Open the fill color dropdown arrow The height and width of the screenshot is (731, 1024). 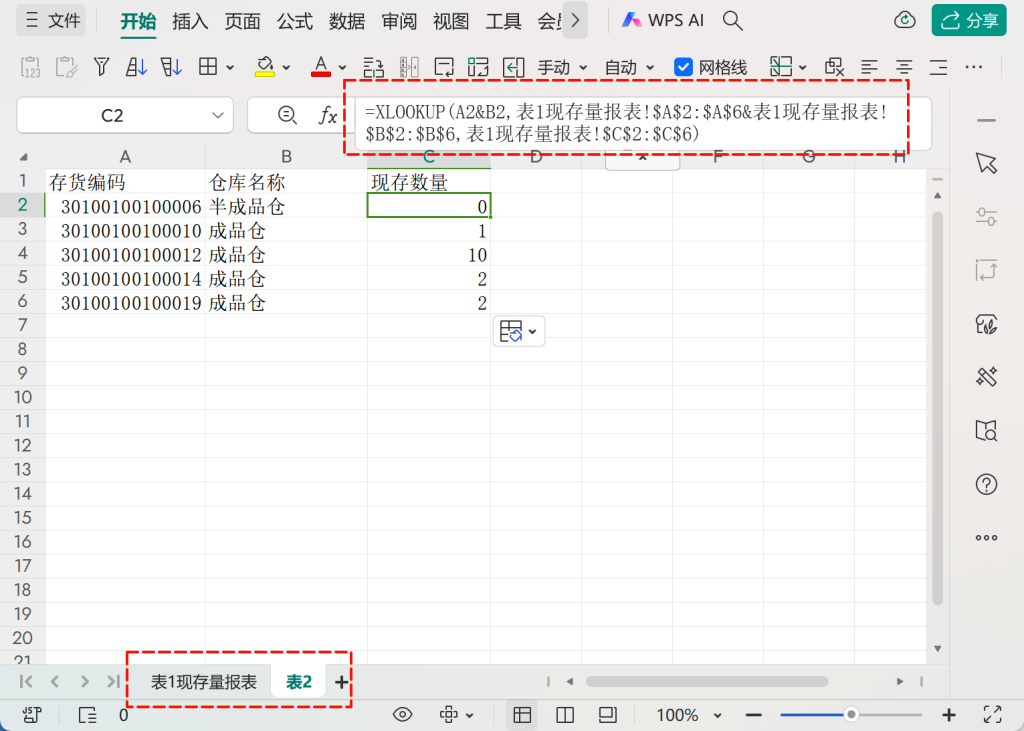pos(286,67)
